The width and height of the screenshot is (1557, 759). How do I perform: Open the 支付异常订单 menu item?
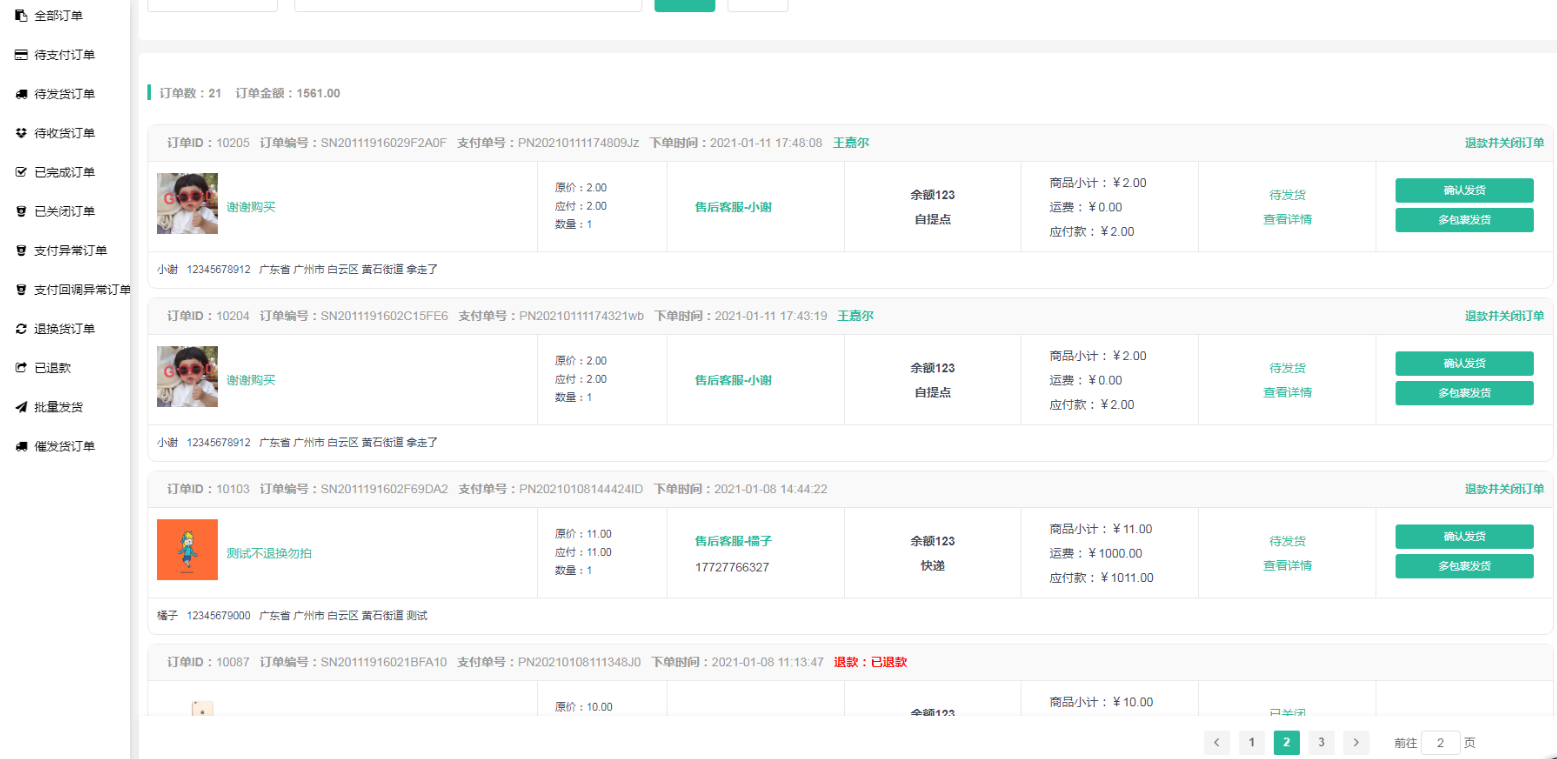click(70, 250)
